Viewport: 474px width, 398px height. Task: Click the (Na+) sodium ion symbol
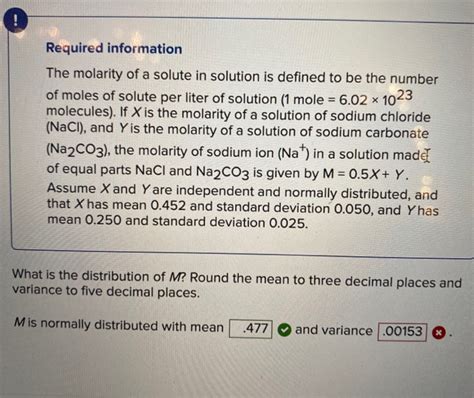[293, 153]
